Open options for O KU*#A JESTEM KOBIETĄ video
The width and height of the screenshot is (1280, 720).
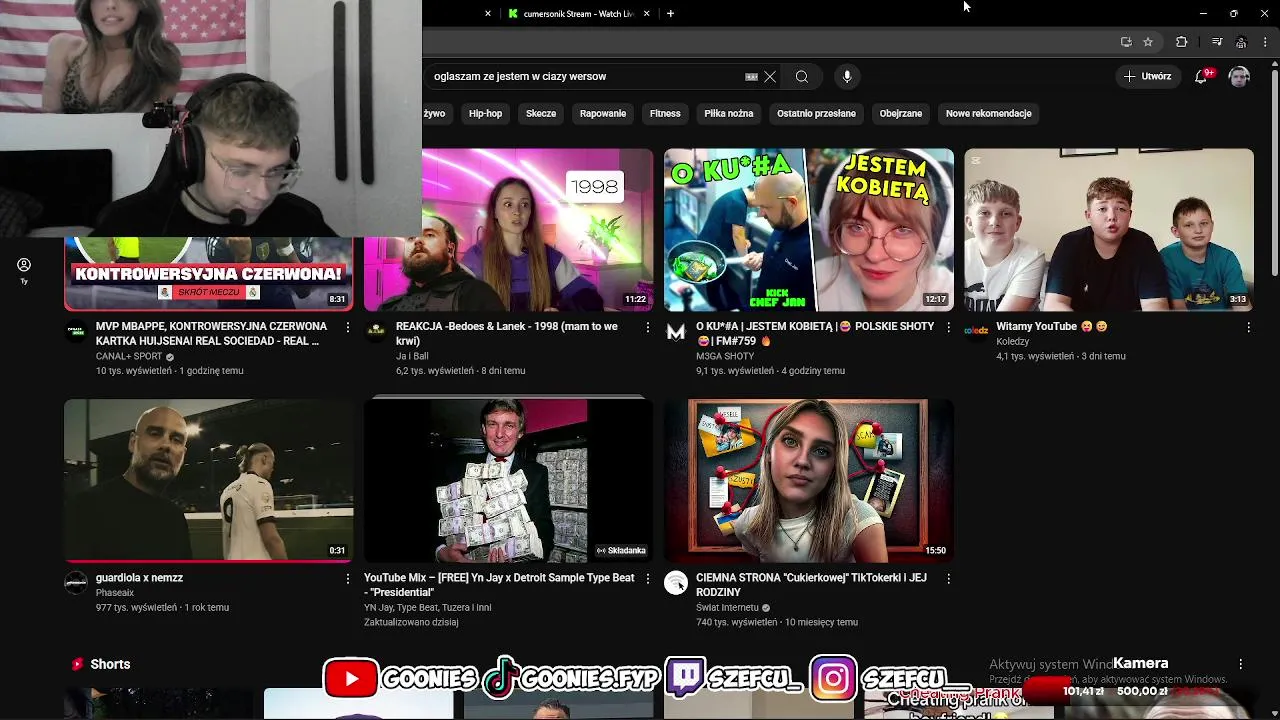948,328
